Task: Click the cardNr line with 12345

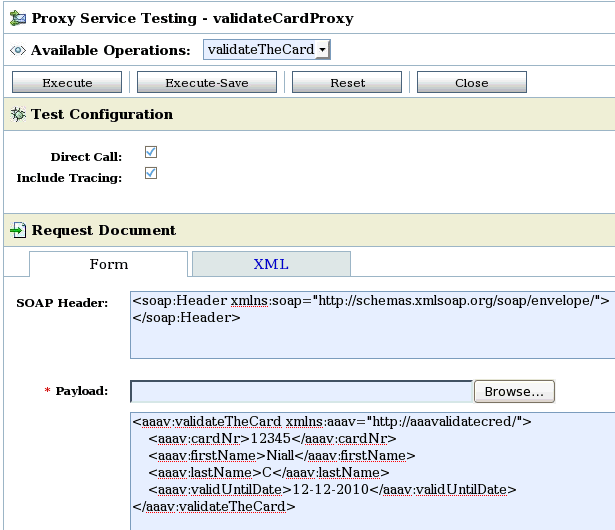Action: [x=272, y=438]
